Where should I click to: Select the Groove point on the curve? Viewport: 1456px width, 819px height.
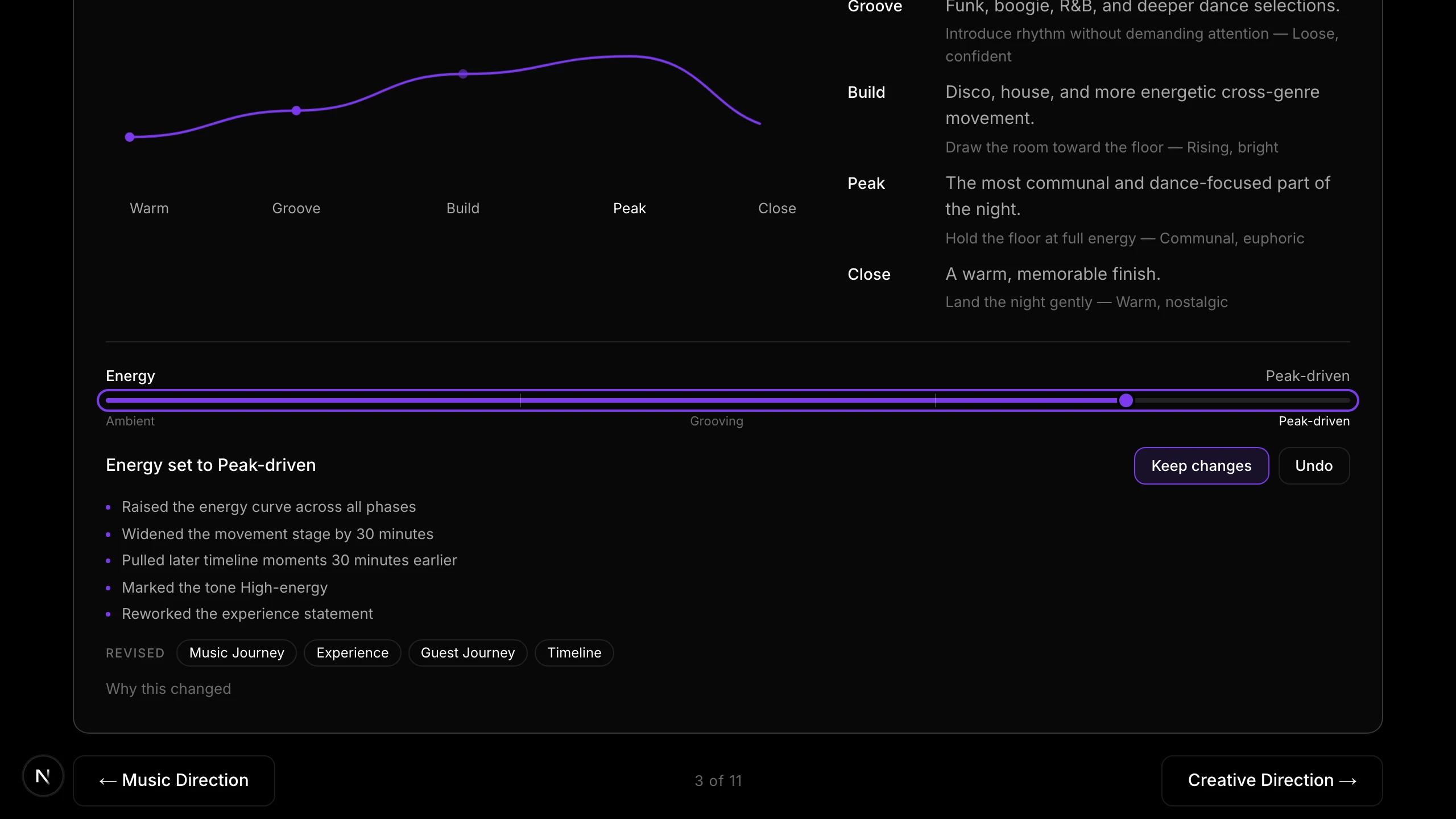[x=296, y=110]
